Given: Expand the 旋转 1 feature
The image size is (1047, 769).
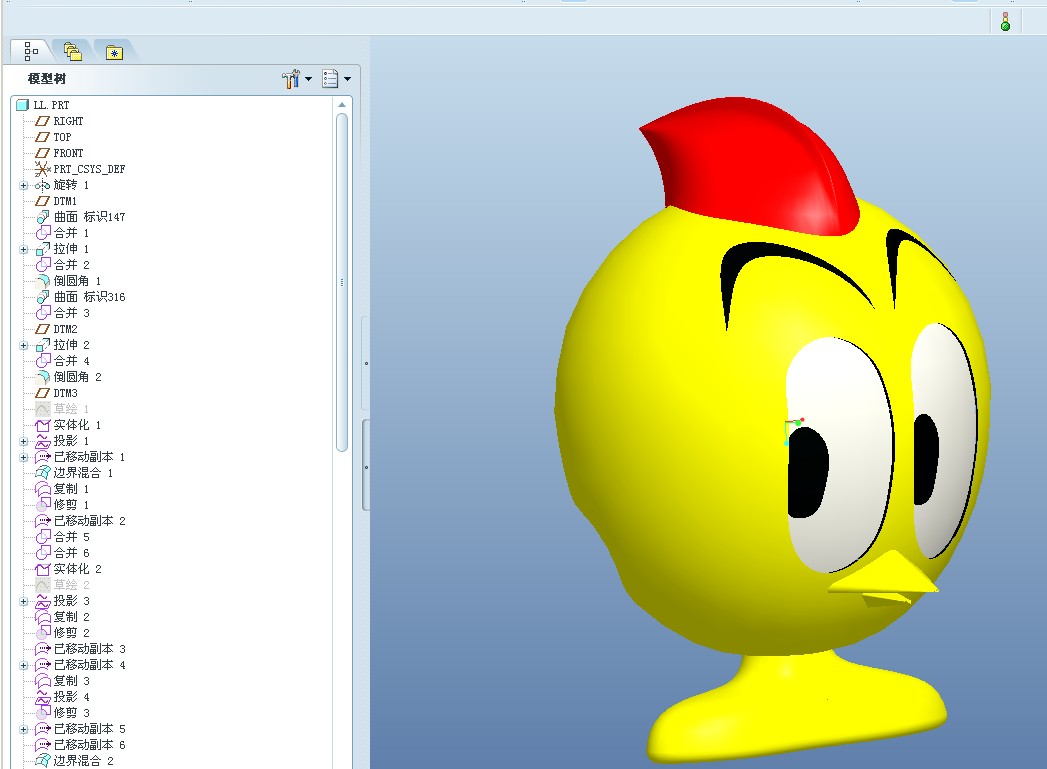Looking at the screenshot, I should click(23, 186).
